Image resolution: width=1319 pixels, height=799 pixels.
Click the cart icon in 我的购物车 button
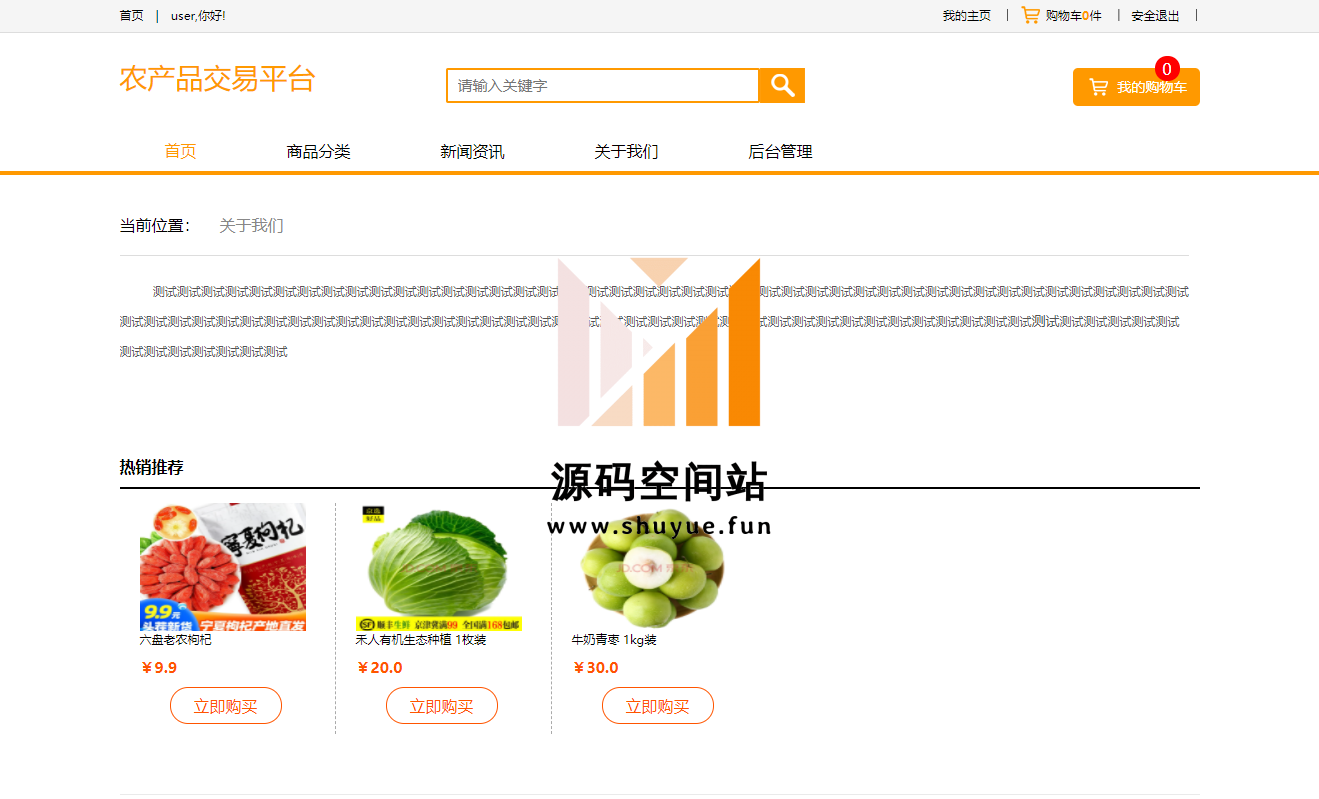tap(1098, 87)
